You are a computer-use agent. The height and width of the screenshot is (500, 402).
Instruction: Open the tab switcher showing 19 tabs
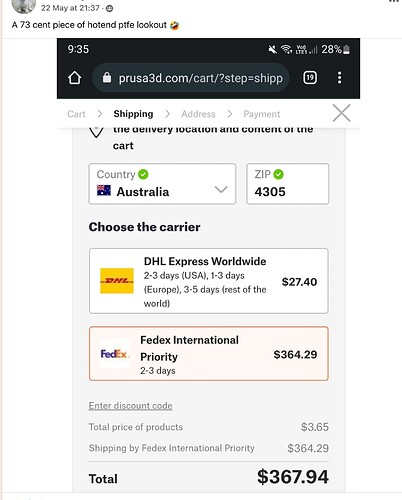[310, 78]
